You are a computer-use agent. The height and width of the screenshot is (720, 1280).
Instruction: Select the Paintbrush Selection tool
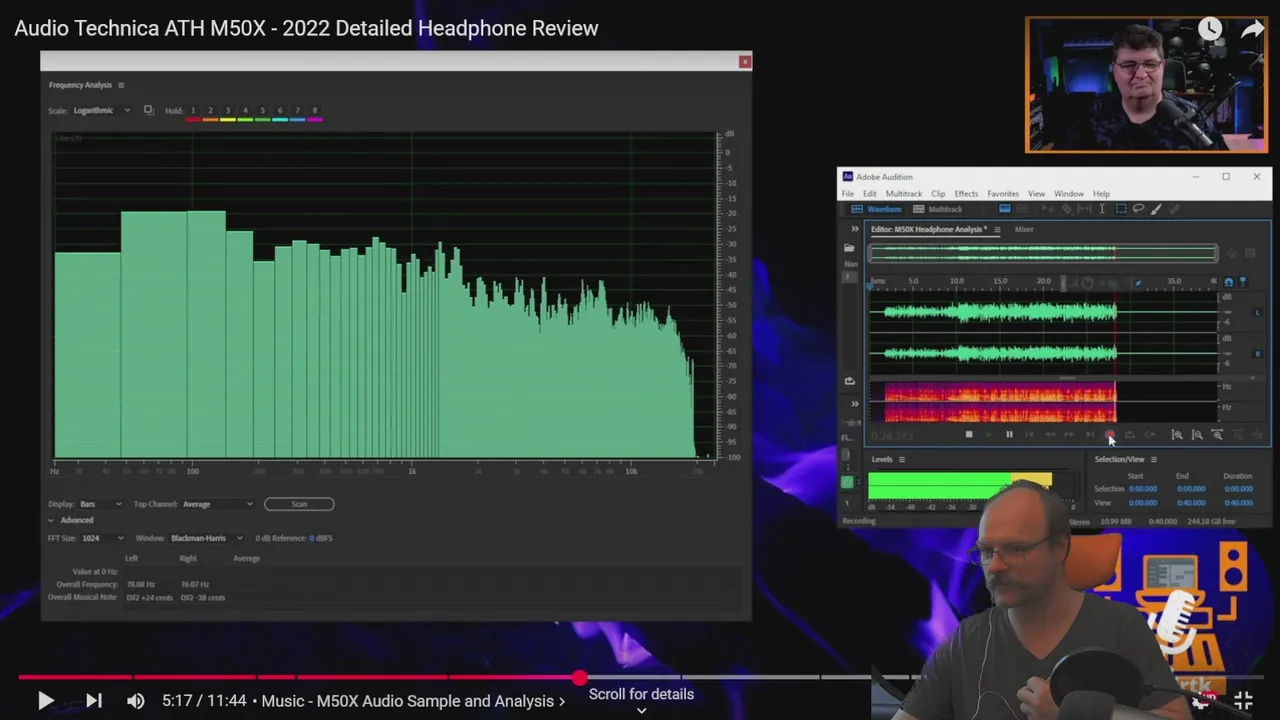click(x=1155, y=209)
